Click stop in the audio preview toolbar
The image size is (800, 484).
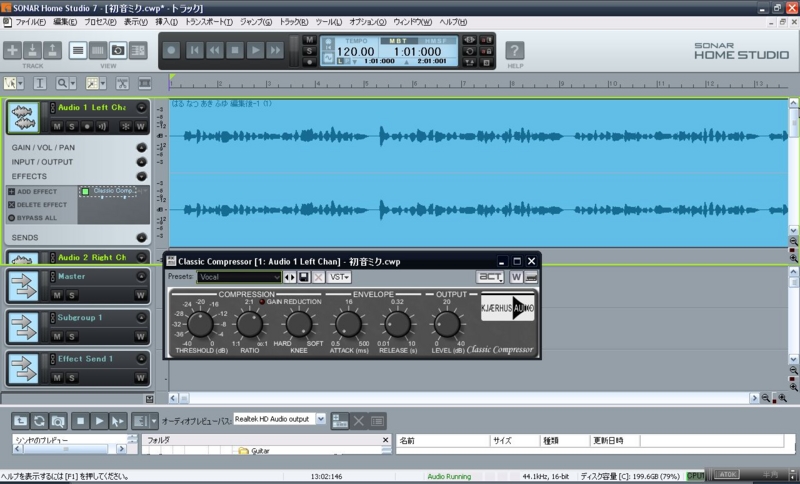(x=80, y=421)
